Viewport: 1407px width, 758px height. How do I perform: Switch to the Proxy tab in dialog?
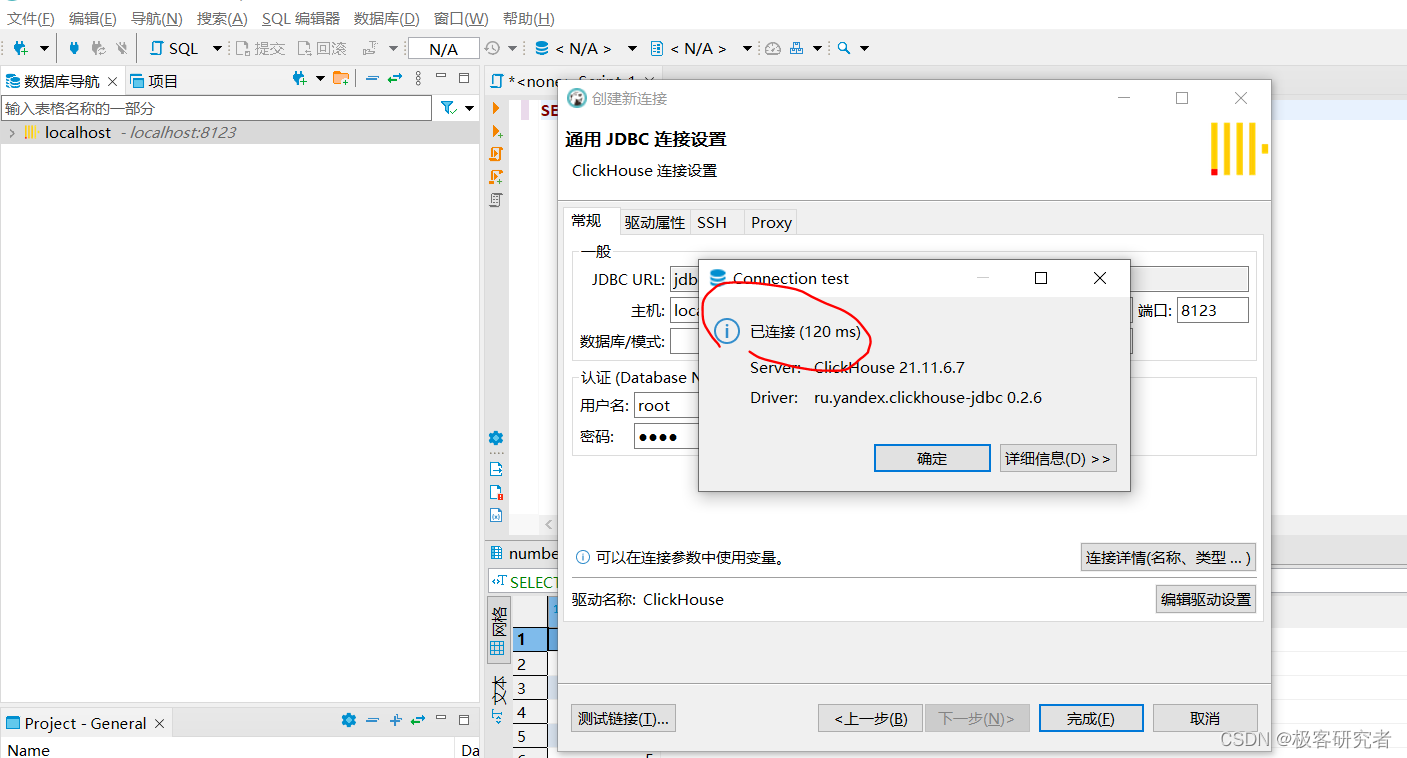pyautogui.click(x=771, y=222)
